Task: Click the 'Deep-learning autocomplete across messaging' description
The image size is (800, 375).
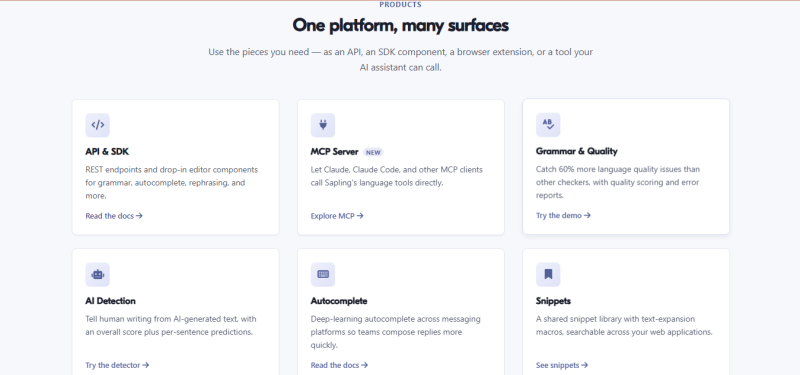Action: pyautogui.click(x=395, y=332)
